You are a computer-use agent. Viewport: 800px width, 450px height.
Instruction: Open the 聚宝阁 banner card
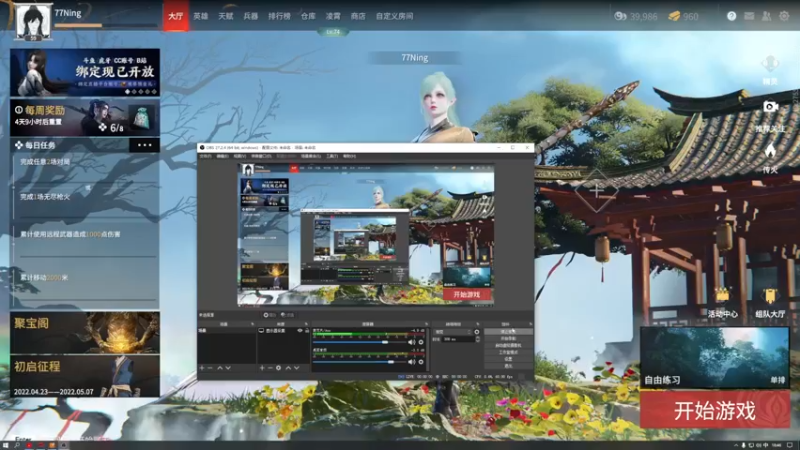pos(85,333)
